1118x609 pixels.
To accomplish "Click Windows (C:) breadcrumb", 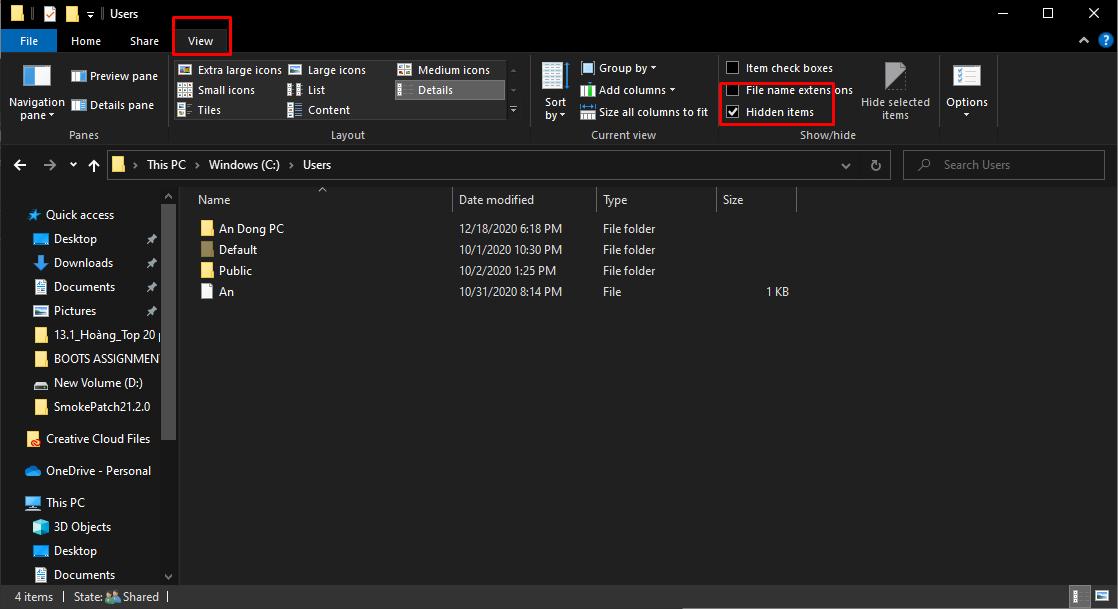I will tap(244, 165).
